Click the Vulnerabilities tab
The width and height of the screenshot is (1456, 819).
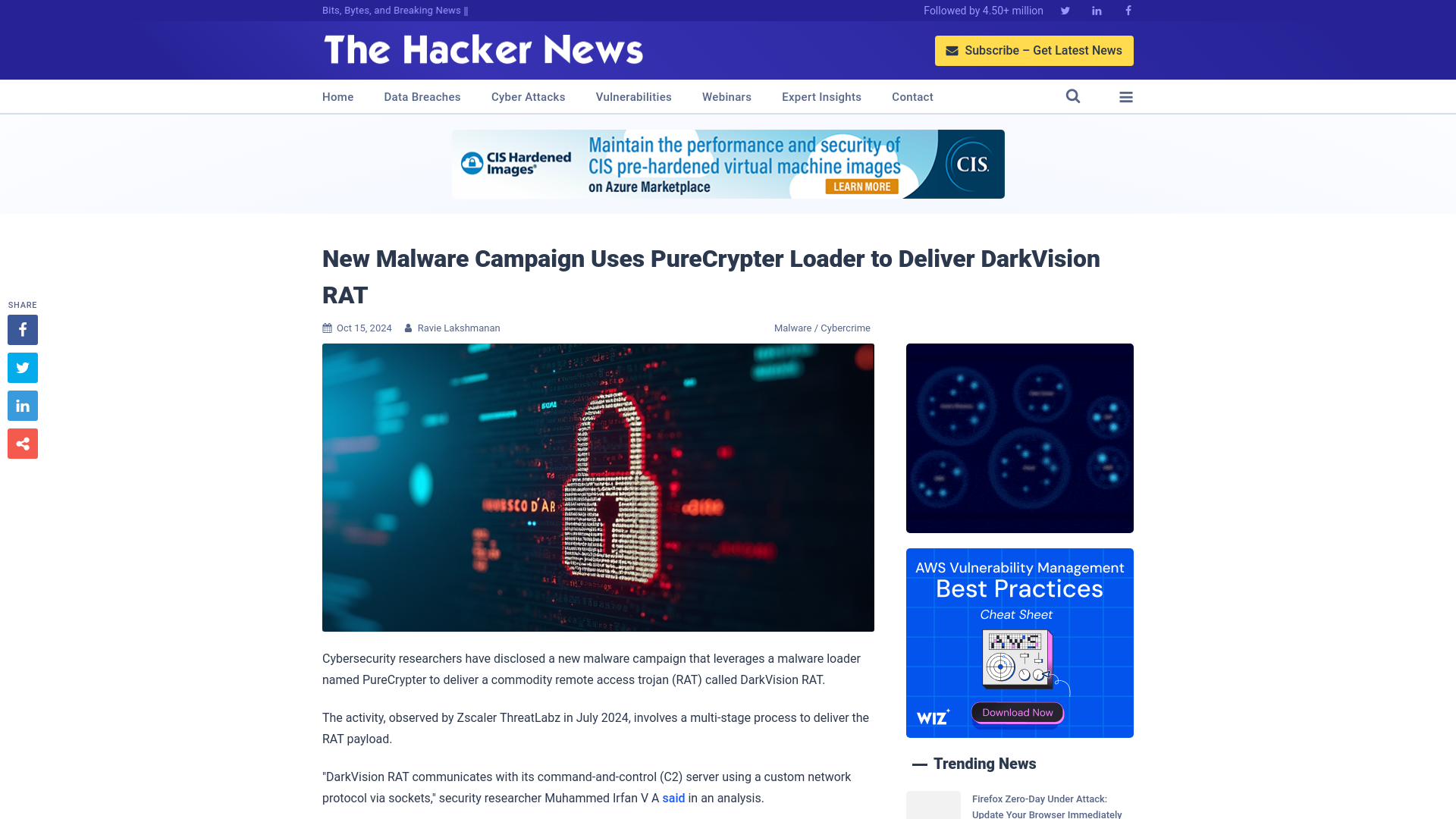coord(633,97)
